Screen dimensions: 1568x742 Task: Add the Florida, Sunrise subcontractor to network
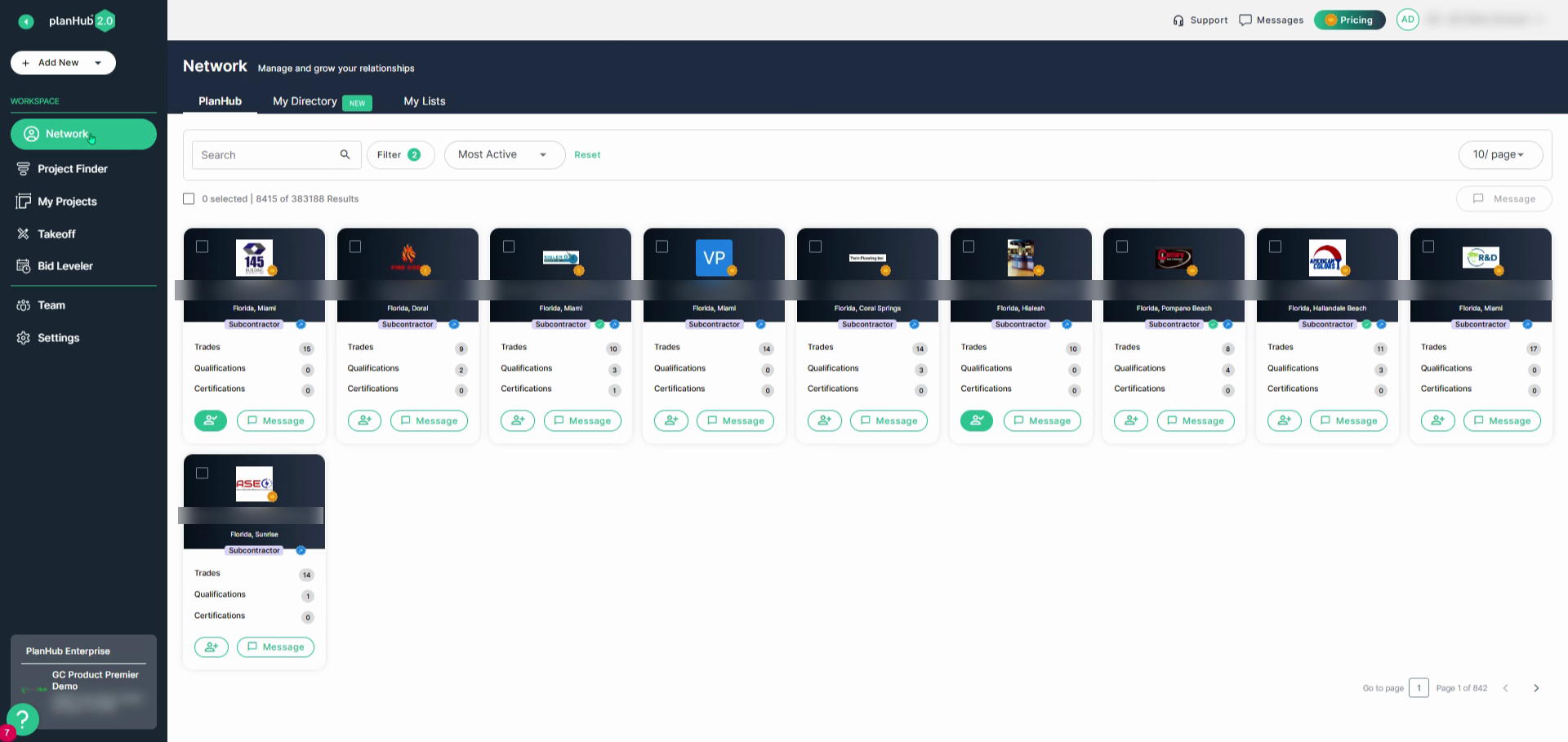point(211,647)
